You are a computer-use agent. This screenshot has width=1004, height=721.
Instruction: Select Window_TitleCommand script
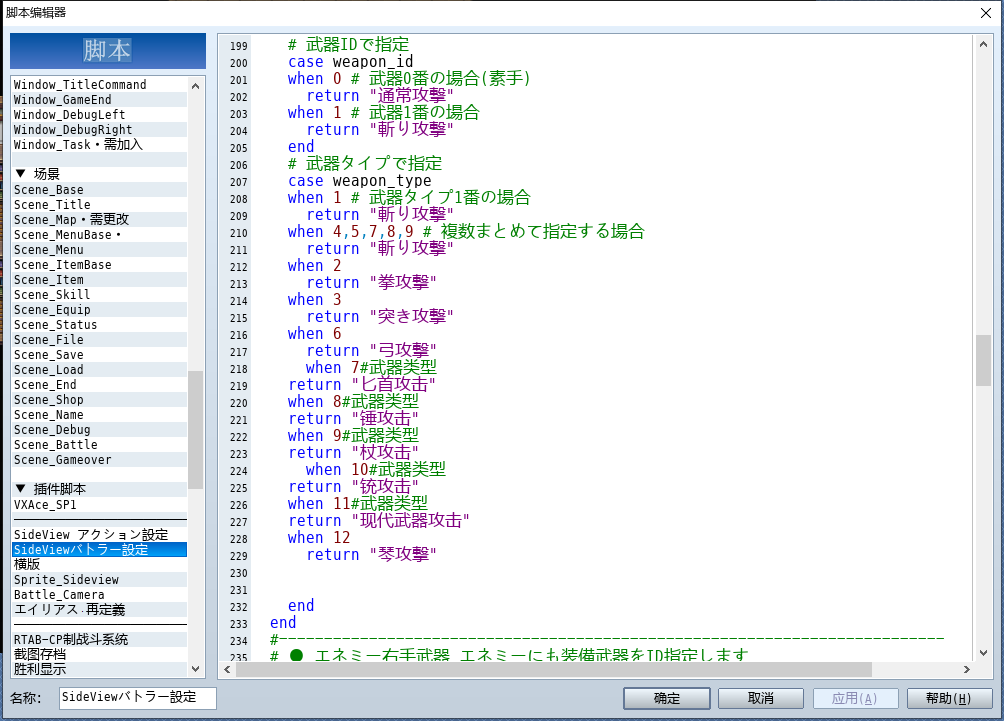tap(99, 85)
